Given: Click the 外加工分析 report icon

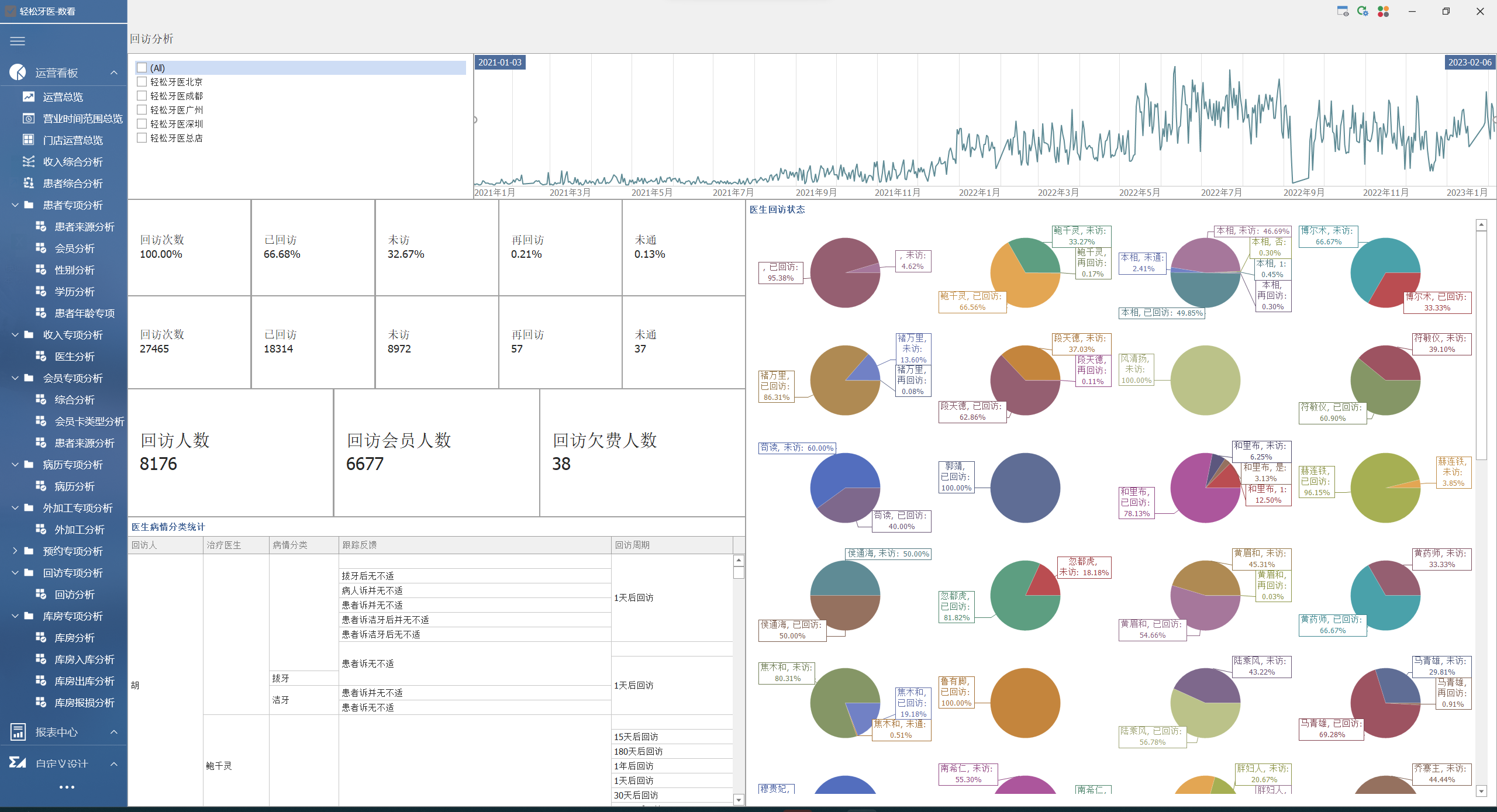Looking at the screenshot, I should (x=41, y=529).
